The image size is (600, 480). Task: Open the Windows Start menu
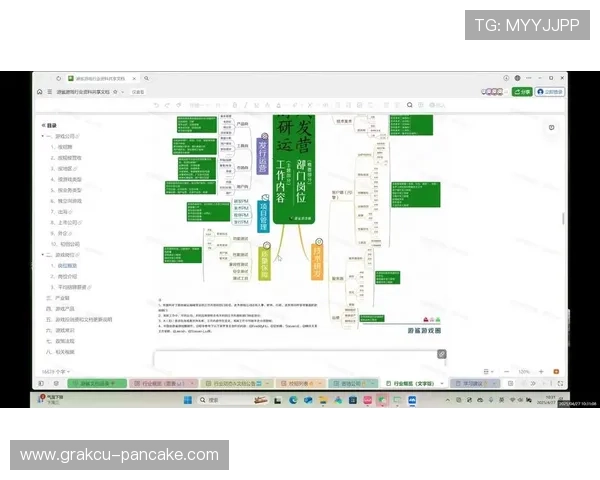click(x=186, y=400)
